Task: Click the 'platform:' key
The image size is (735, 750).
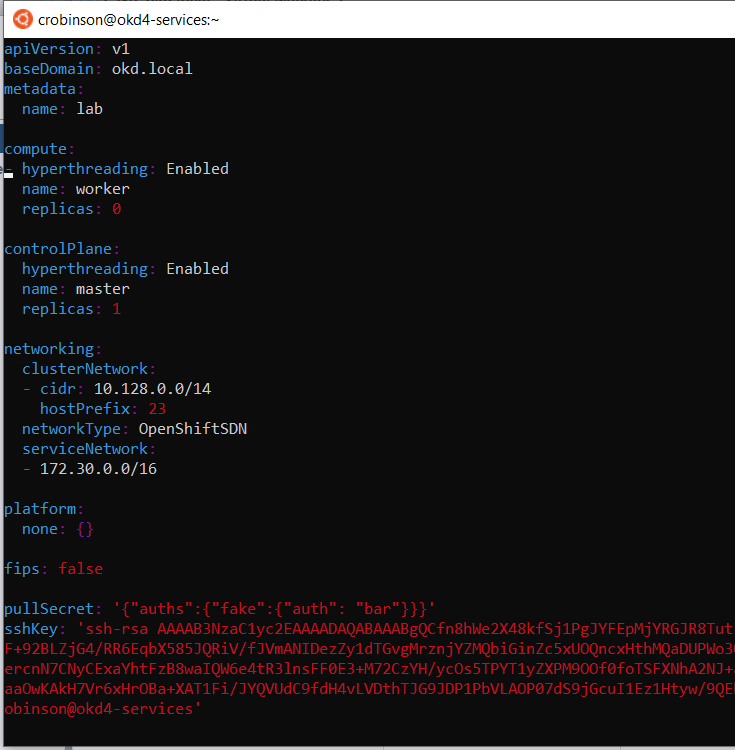Action: [44, 509]
